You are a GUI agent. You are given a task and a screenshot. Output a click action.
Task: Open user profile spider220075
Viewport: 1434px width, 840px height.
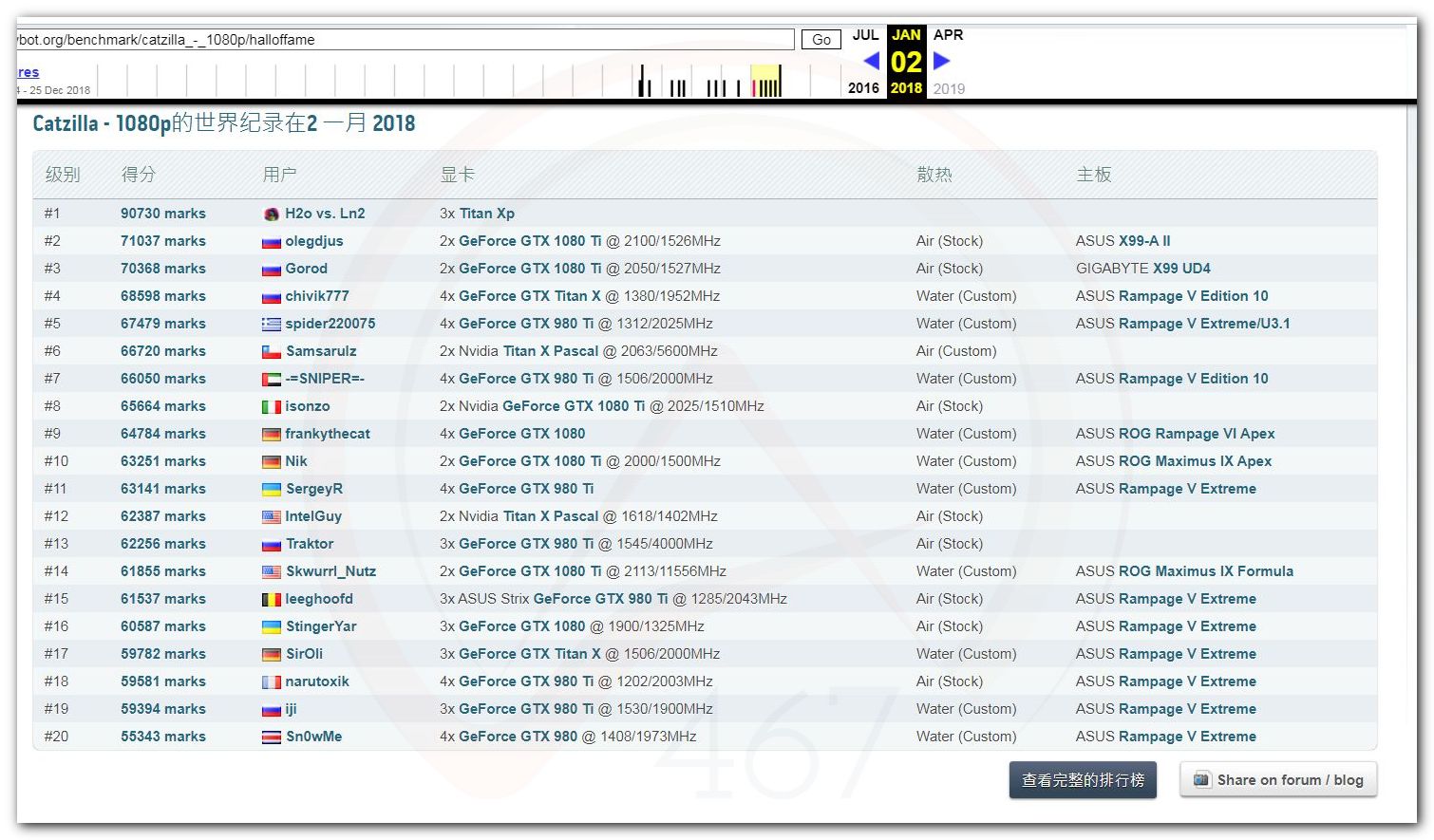tap(330, 324)
